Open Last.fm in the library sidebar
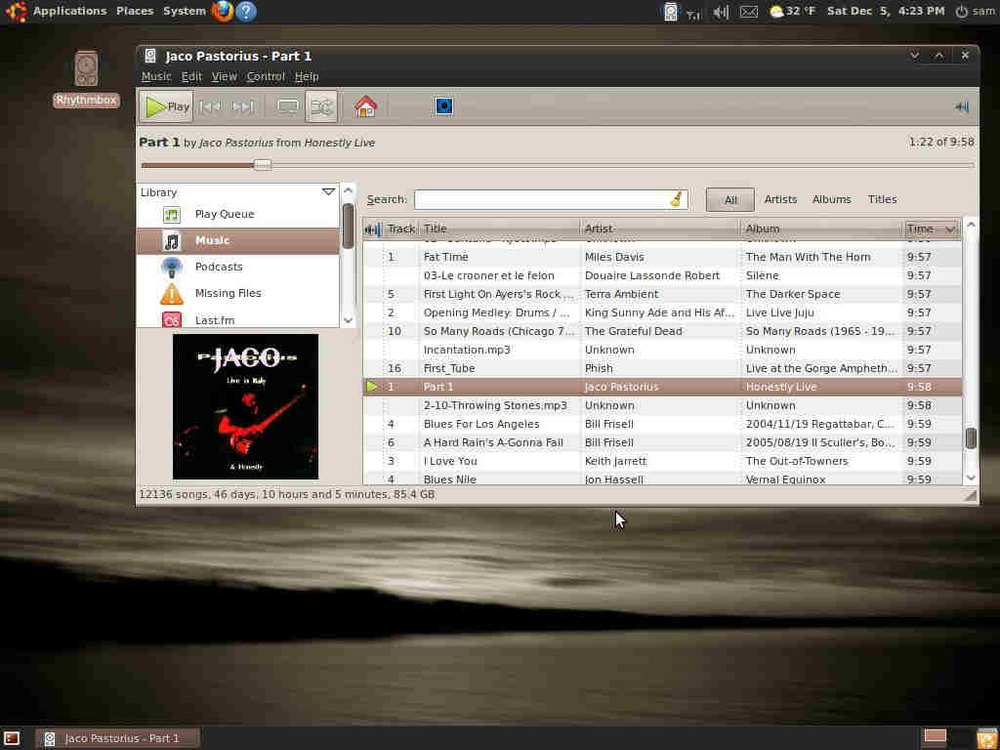1000x750 pixels. 214,320
